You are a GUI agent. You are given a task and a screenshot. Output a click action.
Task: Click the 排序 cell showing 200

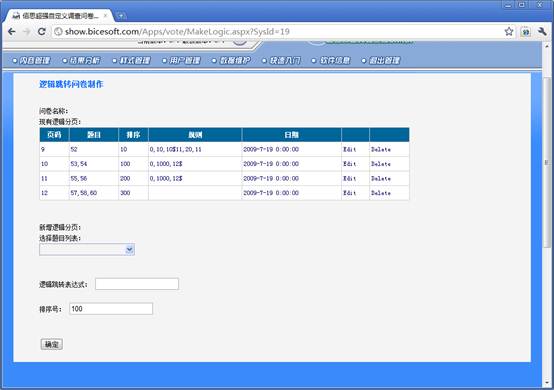tap(133, 178)
